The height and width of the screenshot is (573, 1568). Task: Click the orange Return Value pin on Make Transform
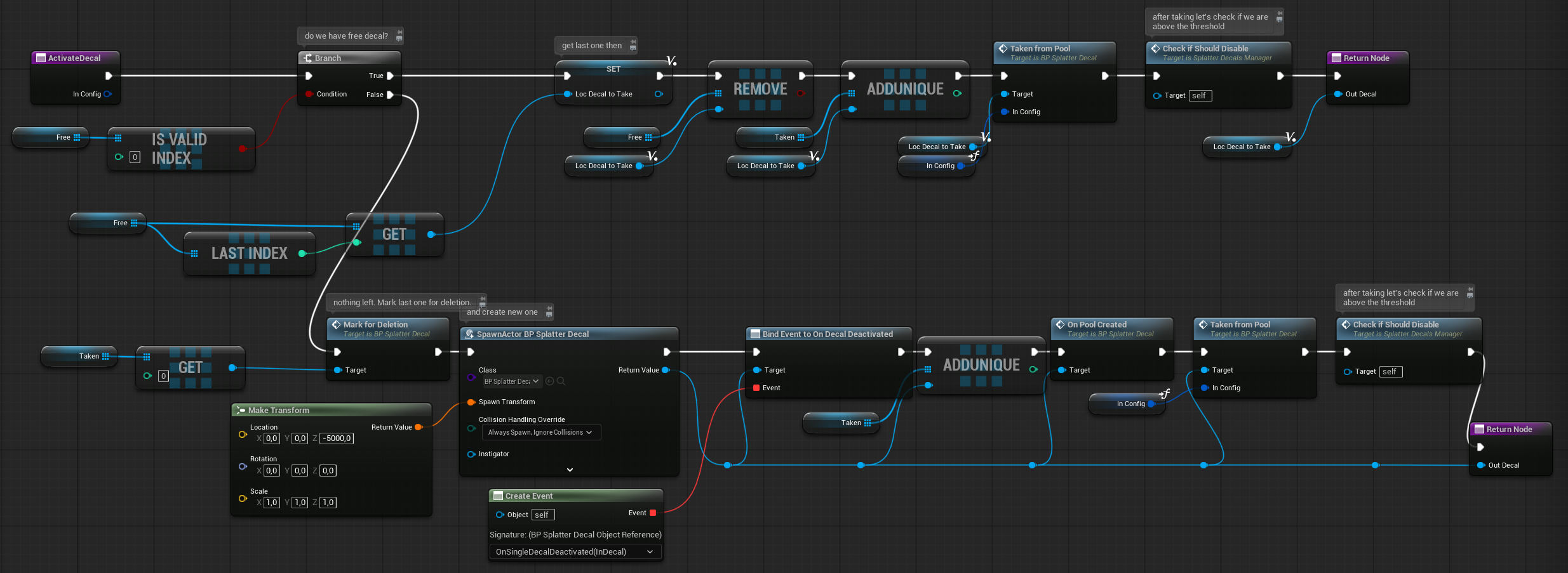click(x=419, y=427)
